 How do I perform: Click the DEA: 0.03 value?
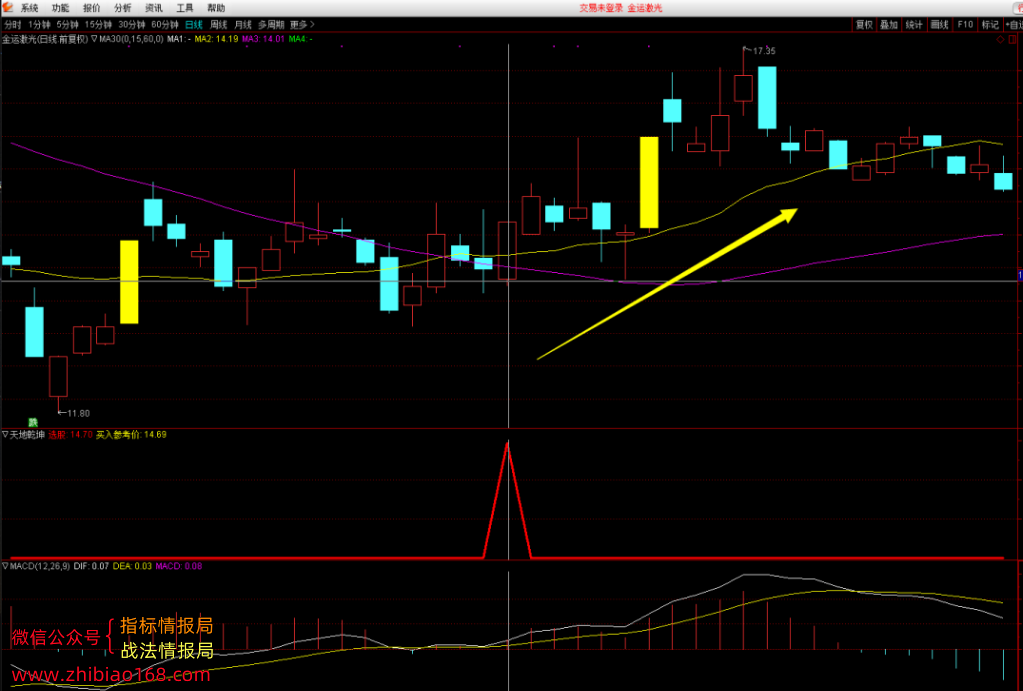pyautogui.click(x=132, y=566)
